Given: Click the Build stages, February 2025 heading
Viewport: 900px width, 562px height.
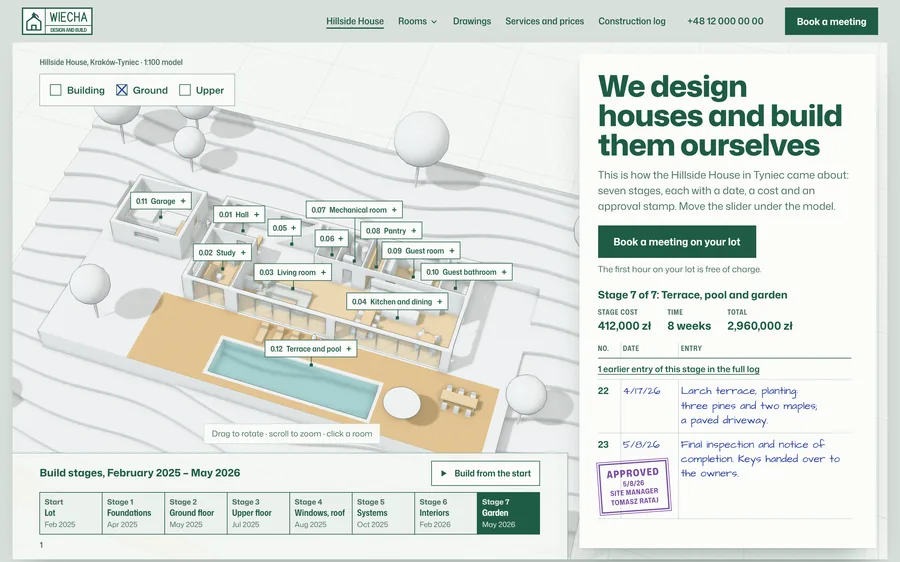Looking at the screenshot, I should click(140, 473).
